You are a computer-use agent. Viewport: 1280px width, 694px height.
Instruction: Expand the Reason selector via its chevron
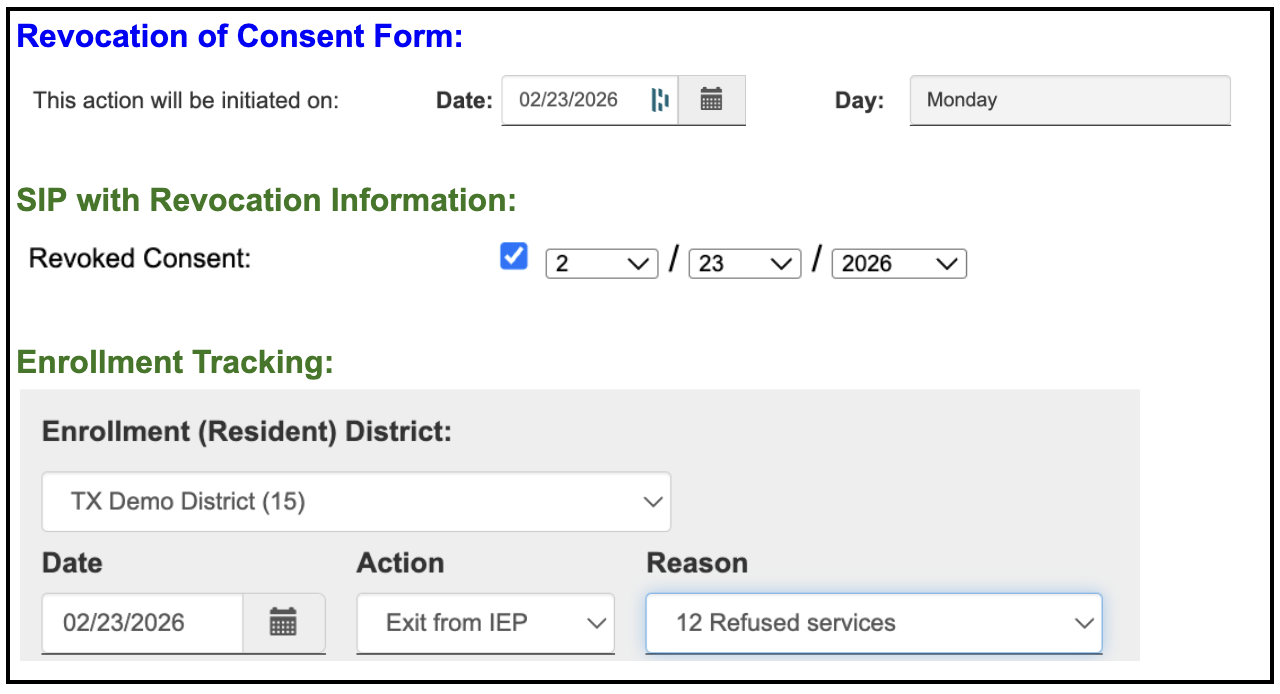coord(1084,623)
